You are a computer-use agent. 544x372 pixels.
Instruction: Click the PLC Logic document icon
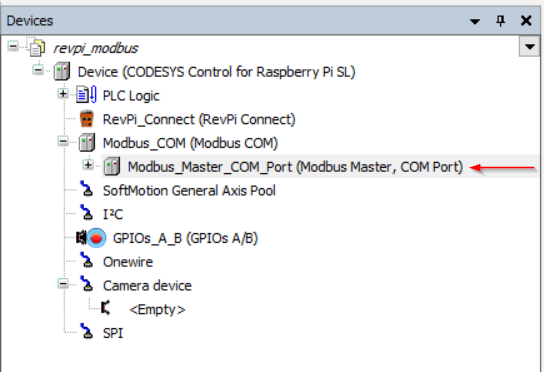(86, 95)
